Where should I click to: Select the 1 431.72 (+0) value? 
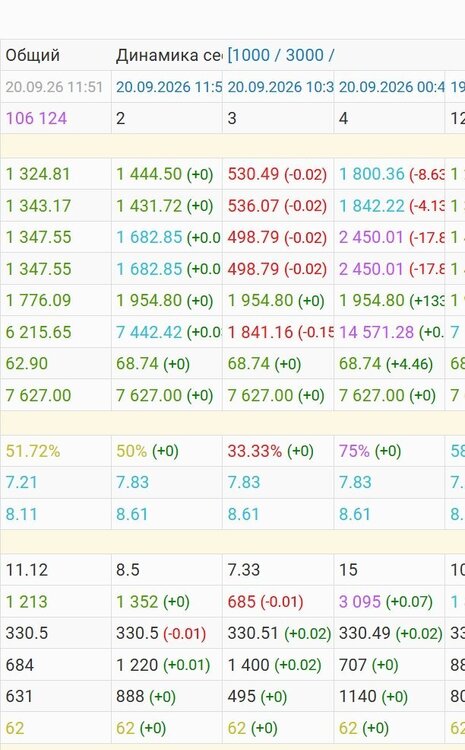pyautogui.click(x=165, y=206)
